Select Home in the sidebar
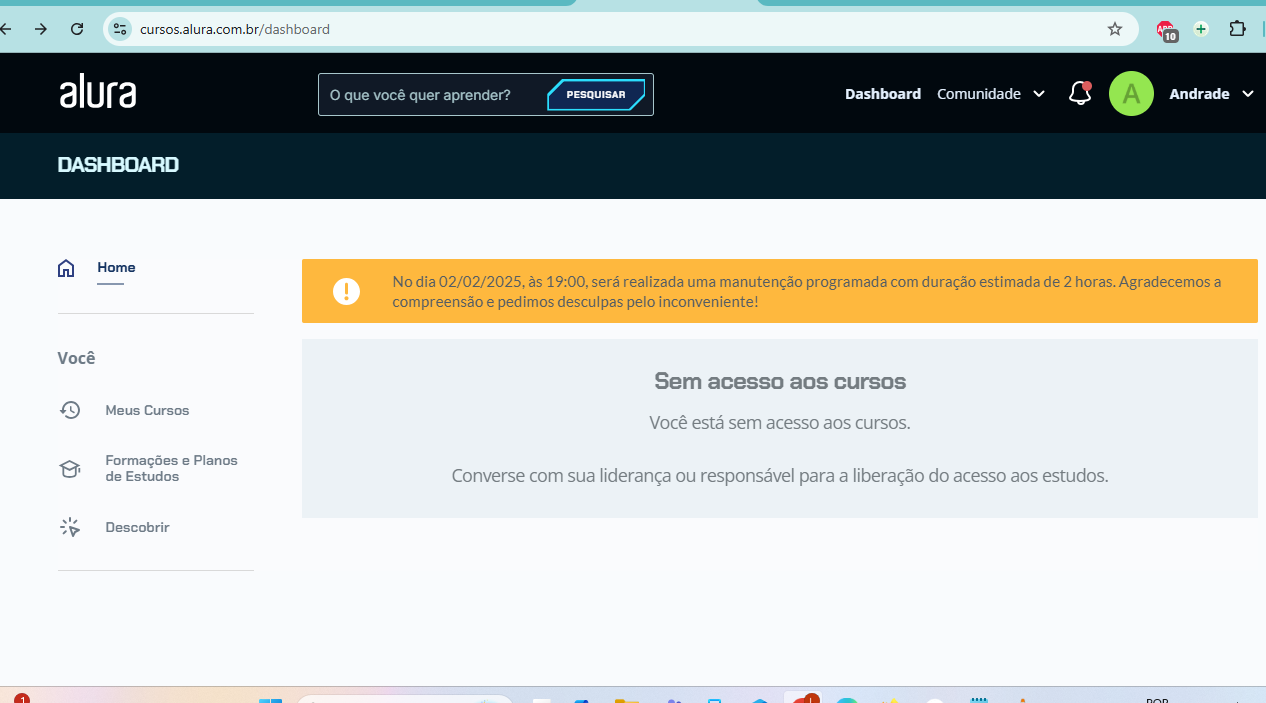Viewport: 1266px width, 703px height. [x=116, y=268]
